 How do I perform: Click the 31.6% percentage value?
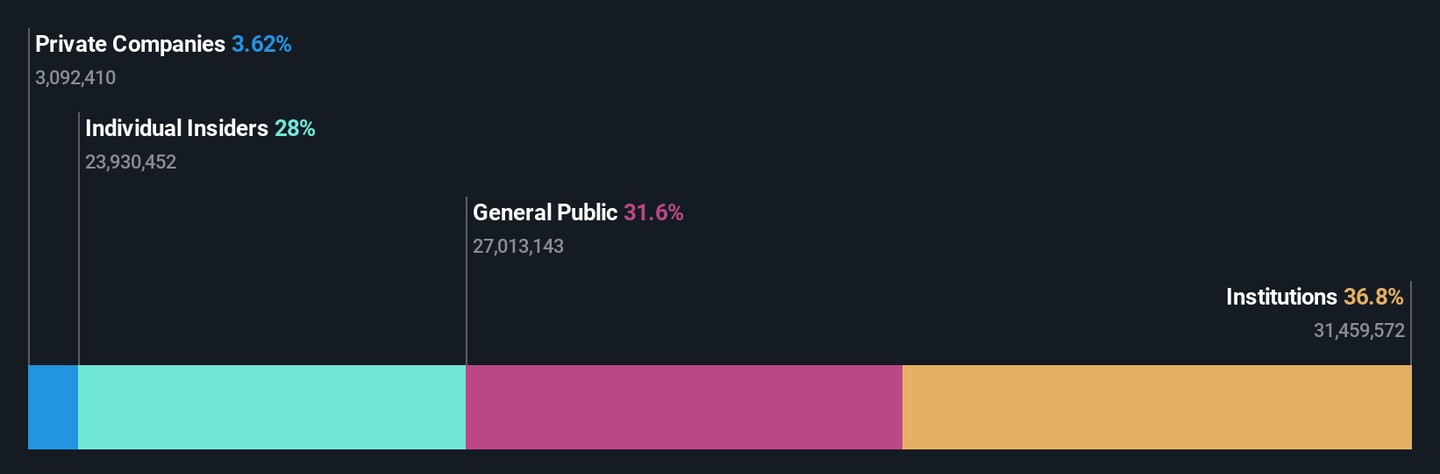click(x=654, y=212)
